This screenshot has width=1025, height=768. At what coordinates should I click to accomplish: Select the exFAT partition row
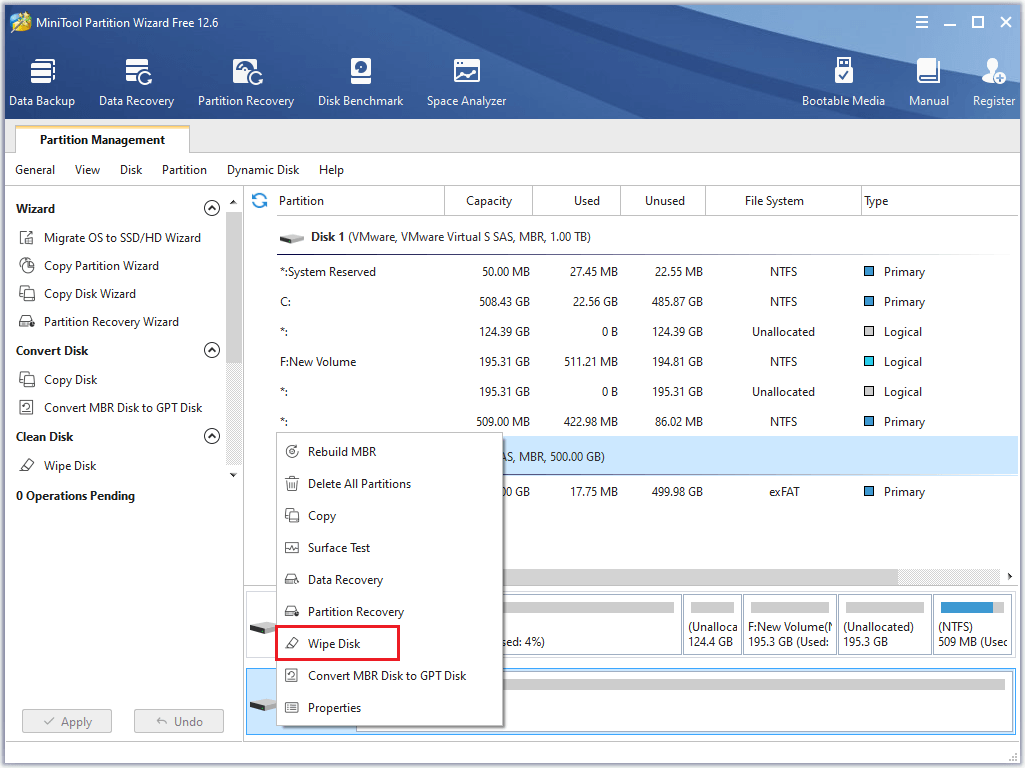pos(760,492)
